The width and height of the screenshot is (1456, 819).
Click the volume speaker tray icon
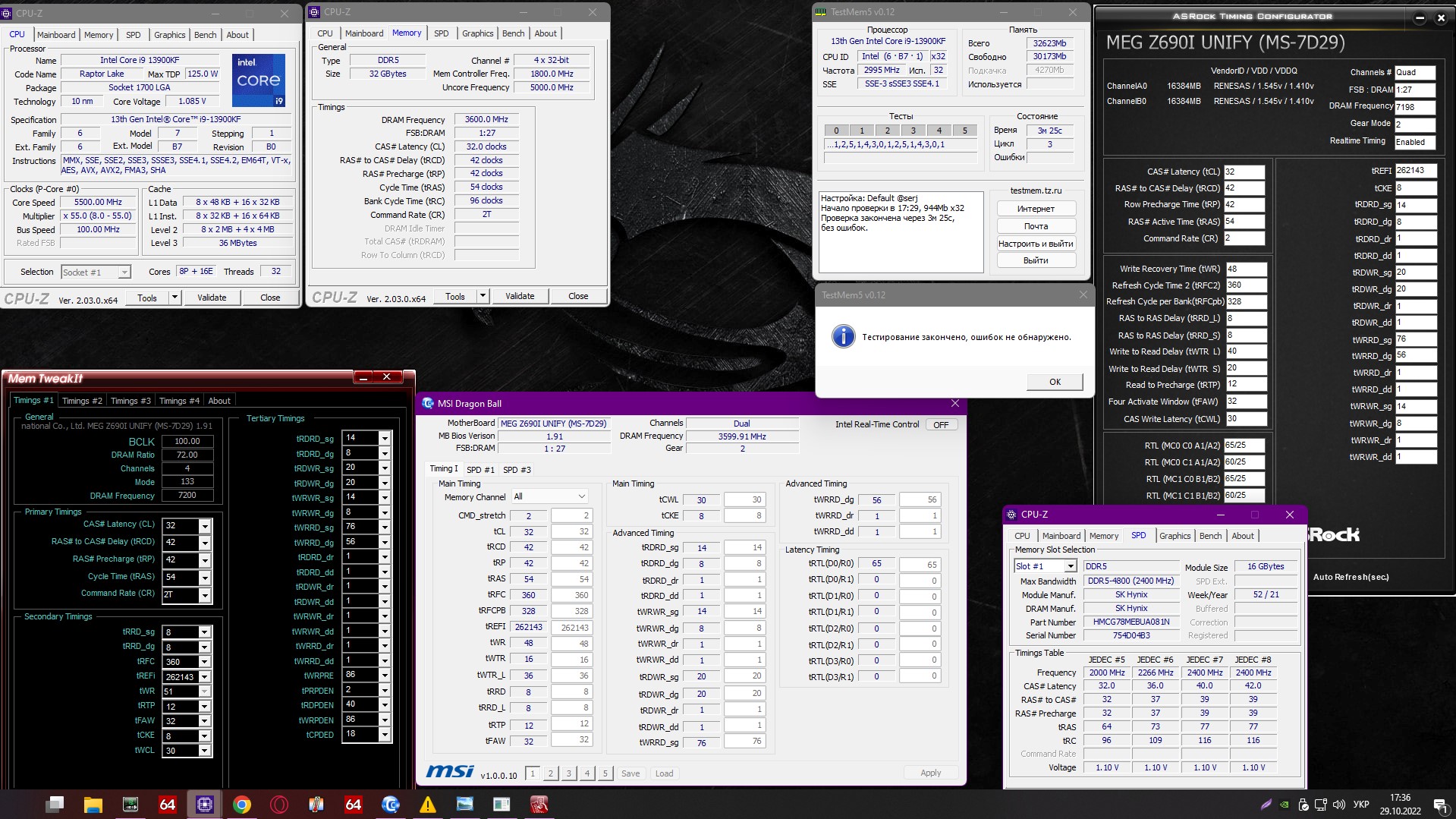tap(1339, 805)
